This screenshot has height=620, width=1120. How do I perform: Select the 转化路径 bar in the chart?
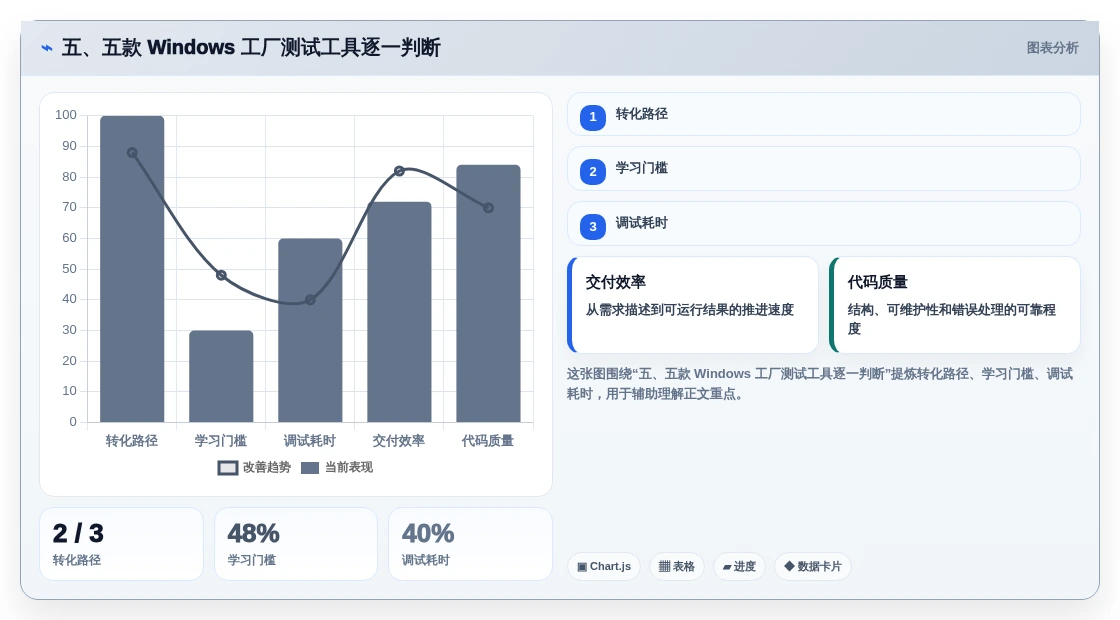click(132, 269)
